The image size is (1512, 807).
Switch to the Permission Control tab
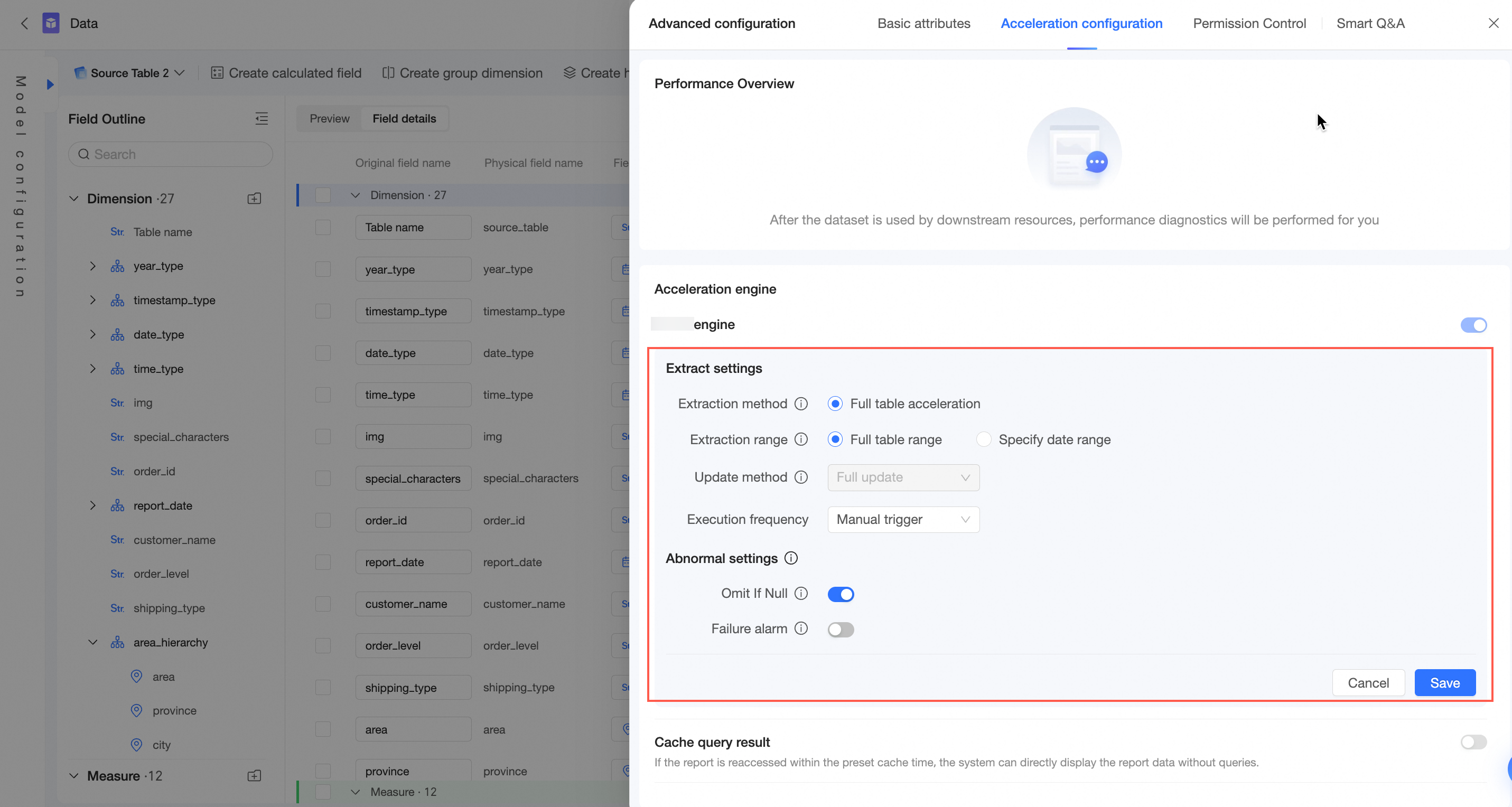pyautogui.click(x=1249, y=23)
